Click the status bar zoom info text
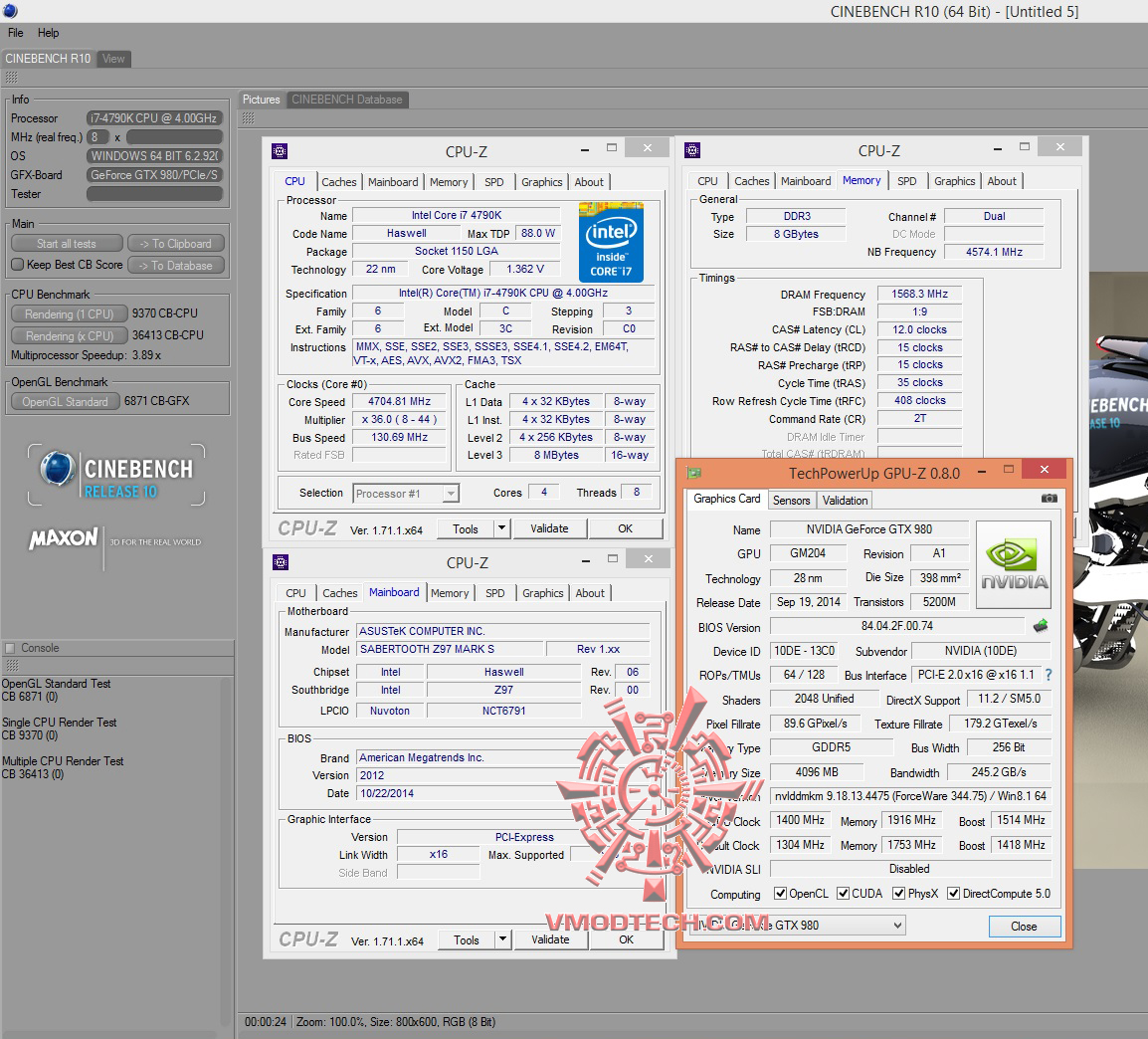This screenshot has width=1148, height=1039. coord(396,1022)
